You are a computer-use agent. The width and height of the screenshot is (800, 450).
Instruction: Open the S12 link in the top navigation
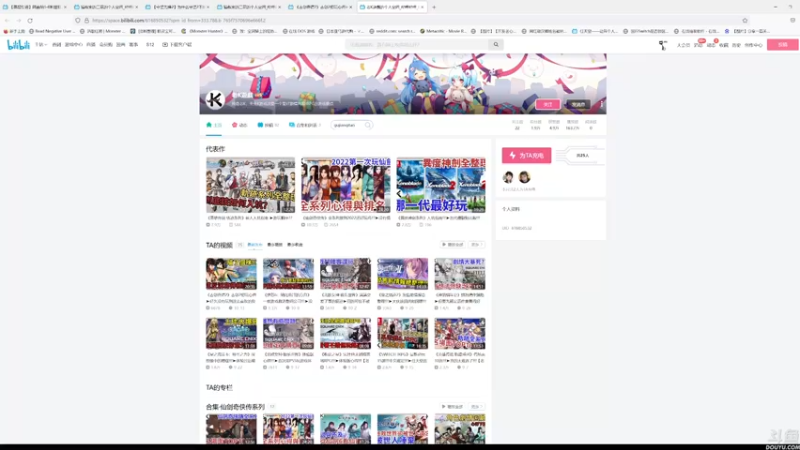coord(150,45)
